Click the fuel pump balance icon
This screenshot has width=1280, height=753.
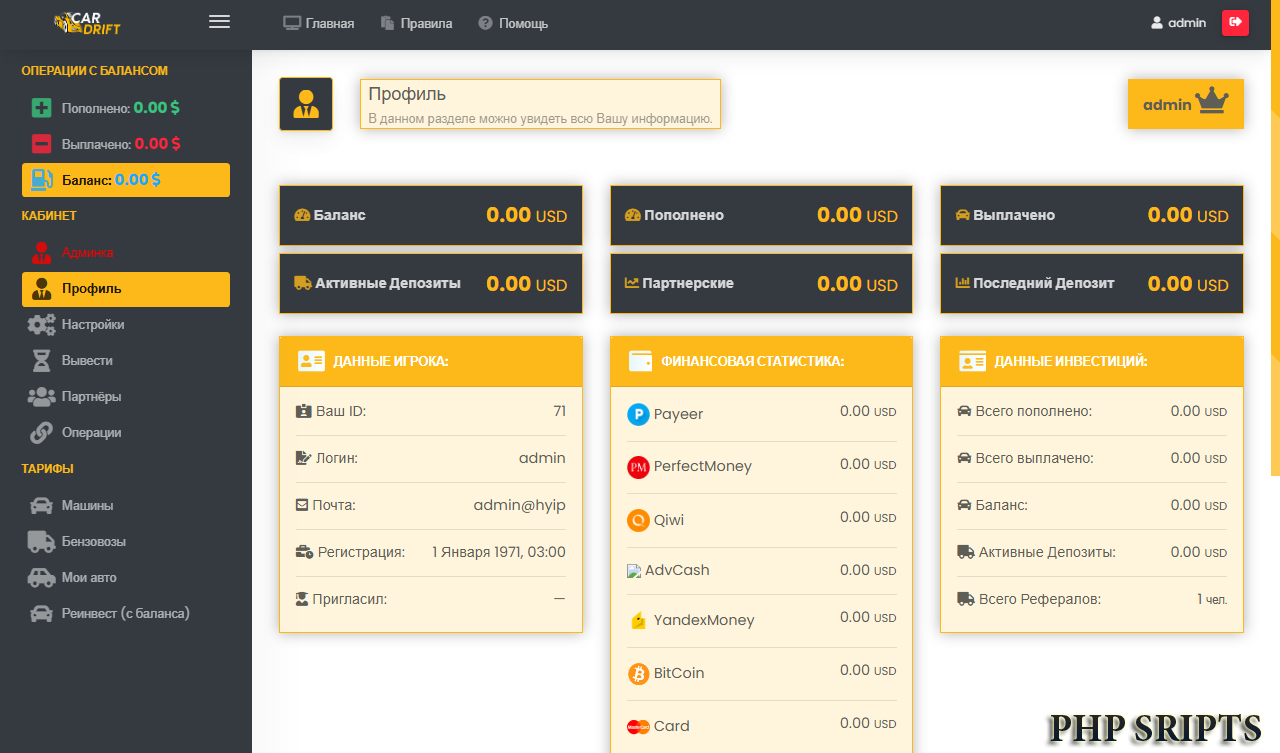pos(41,180)
